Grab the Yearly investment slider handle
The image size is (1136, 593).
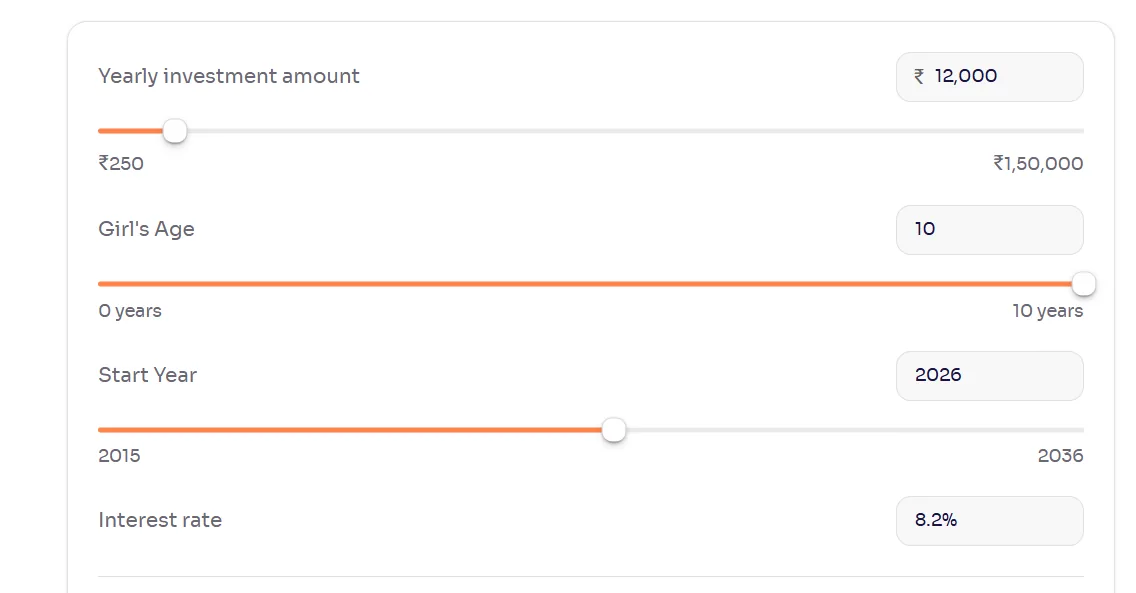coord(175,131)
